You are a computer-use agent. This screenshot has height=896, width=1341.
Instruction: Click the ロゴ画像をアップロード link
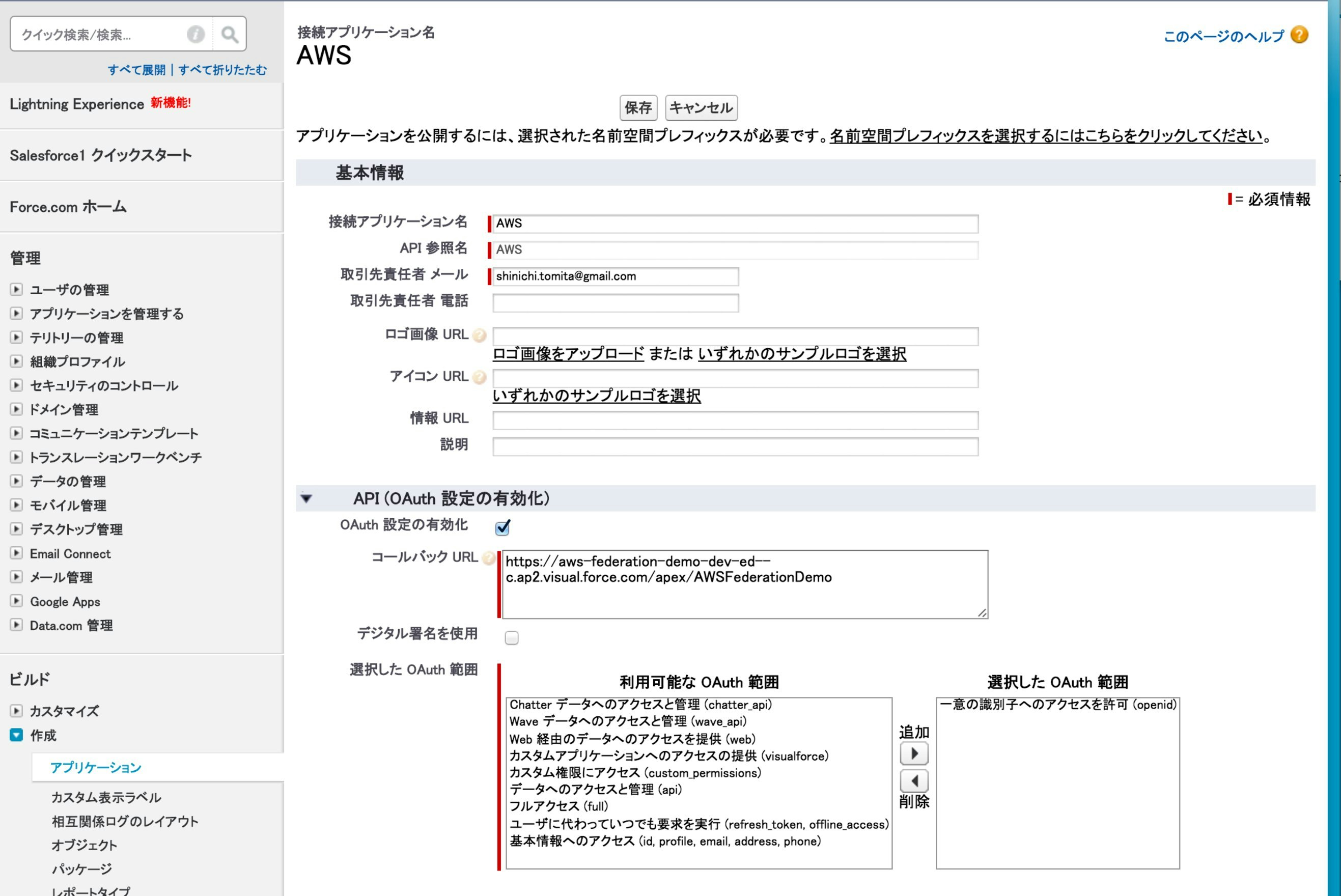(x=569, y=354)
